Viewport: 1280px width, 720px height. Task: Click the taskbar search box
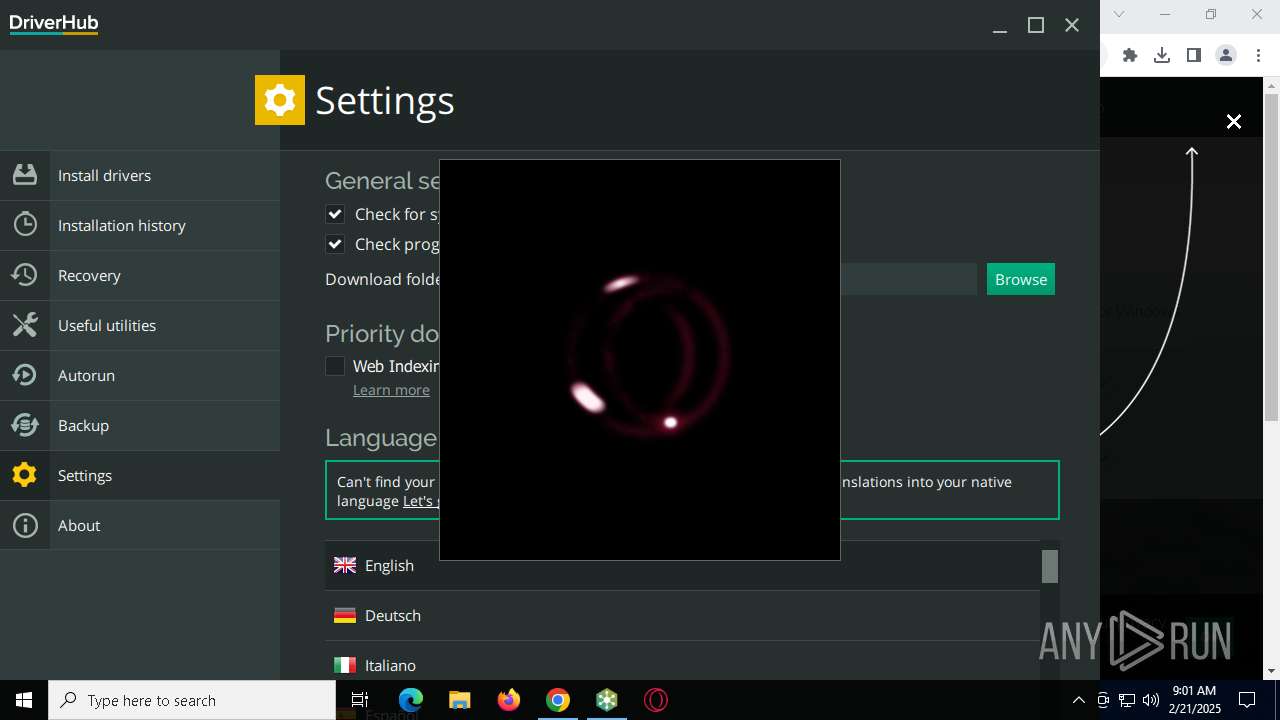pos(192,700)
